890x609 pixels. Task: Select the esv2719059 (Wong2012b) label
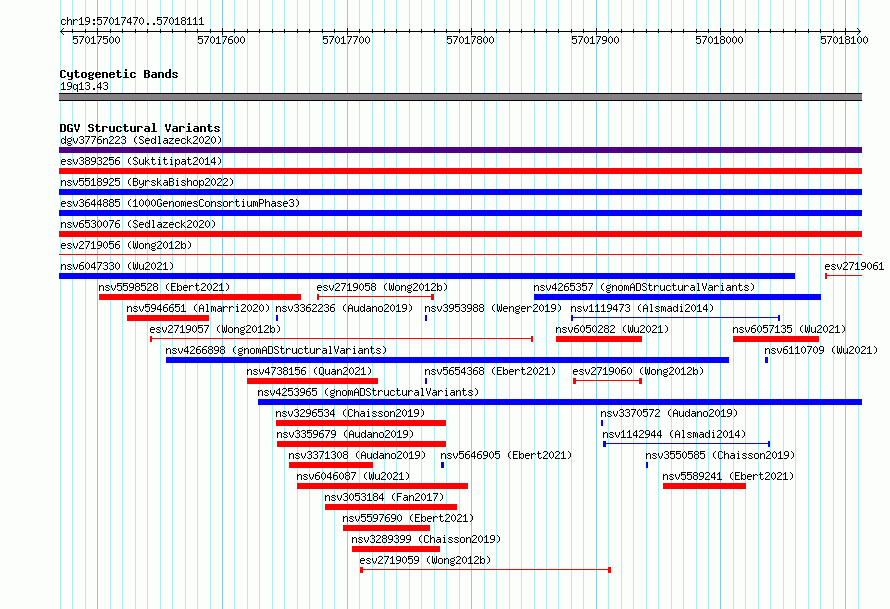point(425,560)
